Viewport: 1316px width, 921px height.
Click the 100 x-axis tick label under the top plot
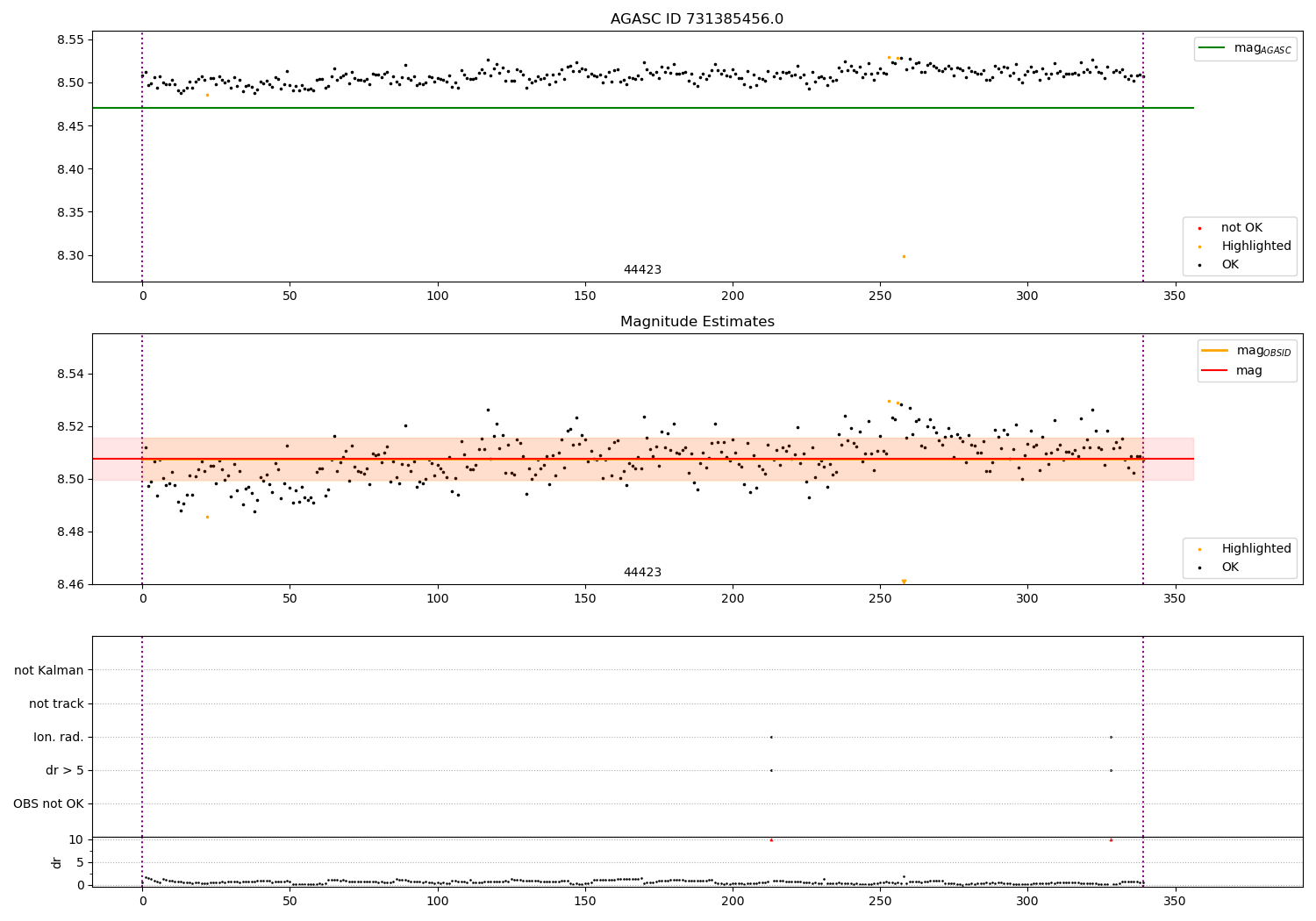click(x=437, y=296)
